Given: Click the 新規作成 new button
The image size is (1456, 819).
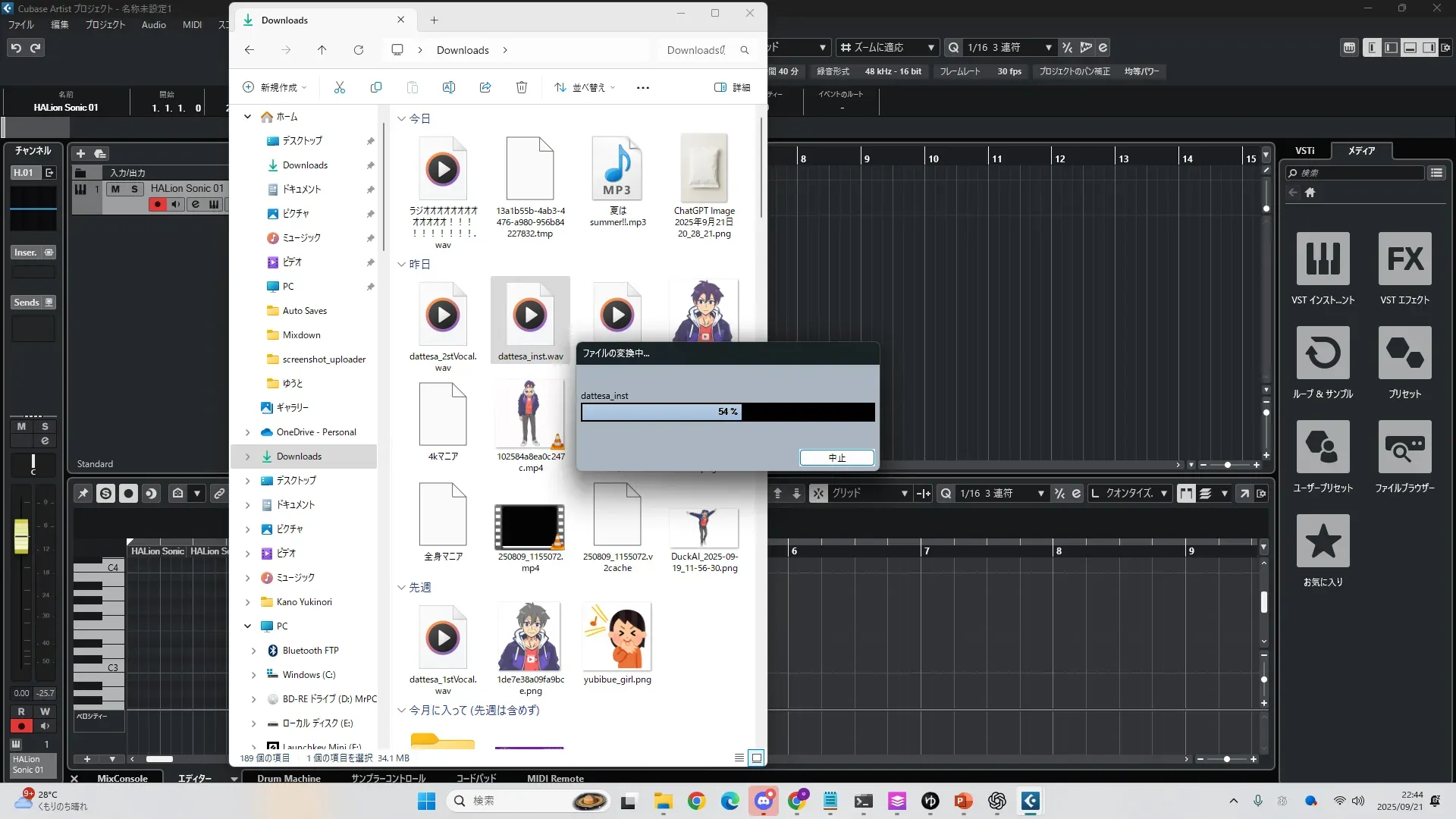Looking at the screenshot, I should coord(275,87).
